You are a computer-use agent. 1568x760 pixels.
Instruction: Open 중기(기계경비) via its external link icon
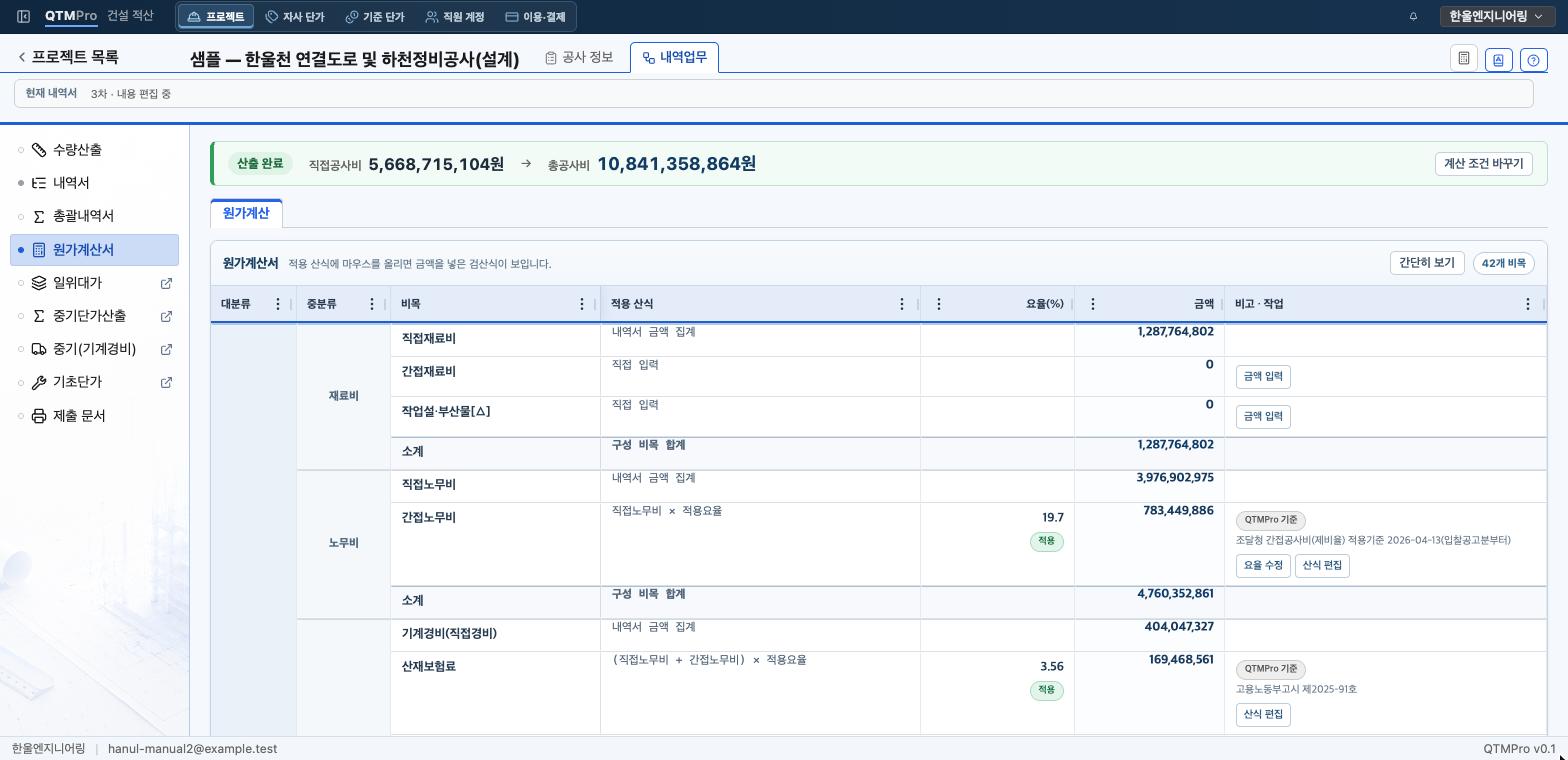(166, 349)
